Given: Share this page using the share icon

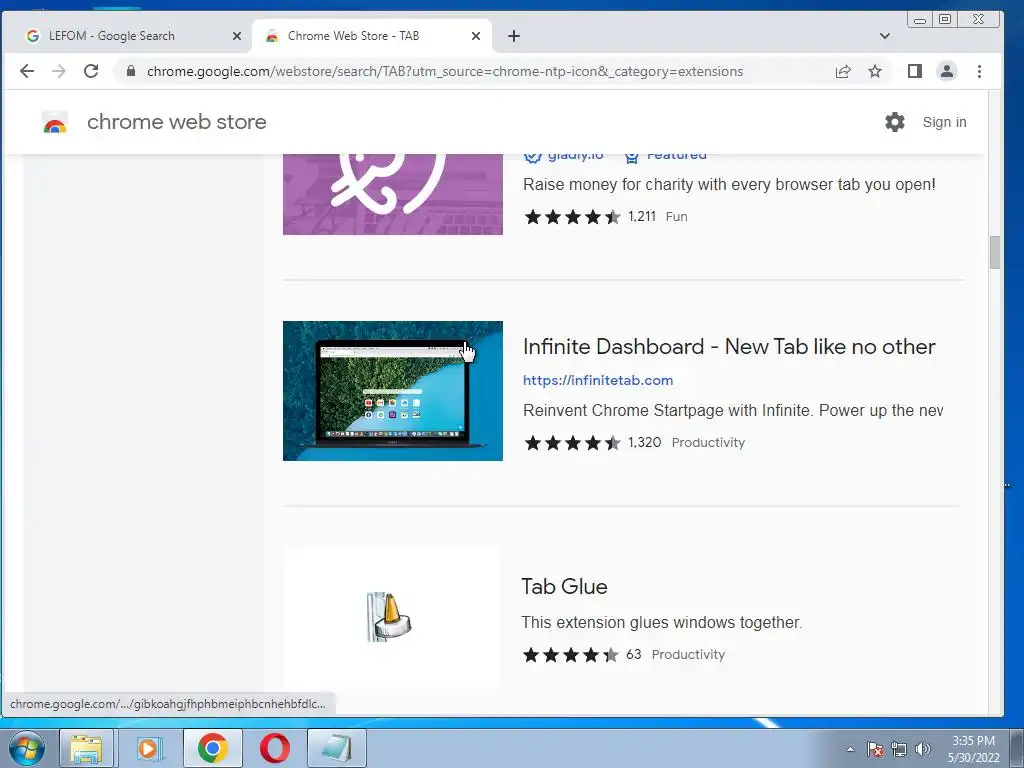Looking at the screenshot, I should click(843, 71).
